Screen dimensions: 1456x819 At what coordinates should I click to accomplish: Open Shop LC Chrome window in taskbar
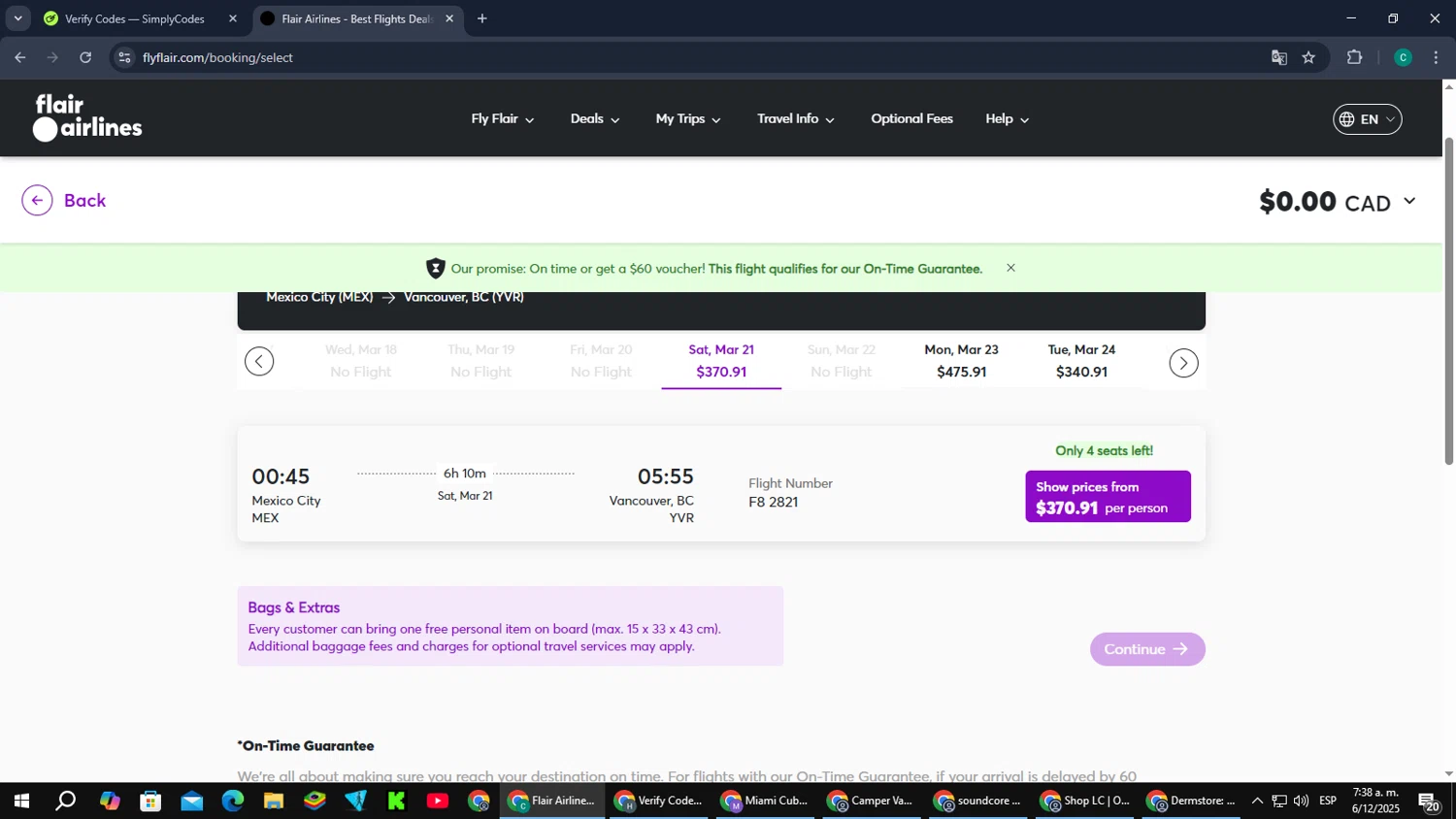coord(1085,802)
